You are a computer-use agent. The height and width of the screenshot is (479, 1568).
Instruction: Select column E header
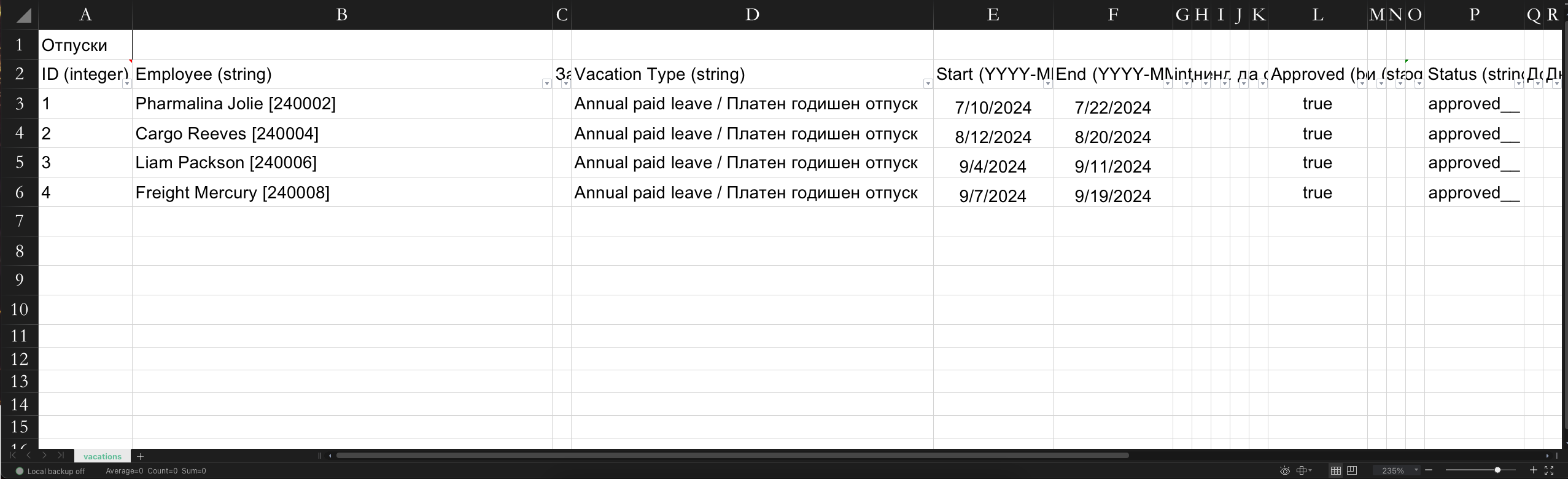click(x=993, y=15)
